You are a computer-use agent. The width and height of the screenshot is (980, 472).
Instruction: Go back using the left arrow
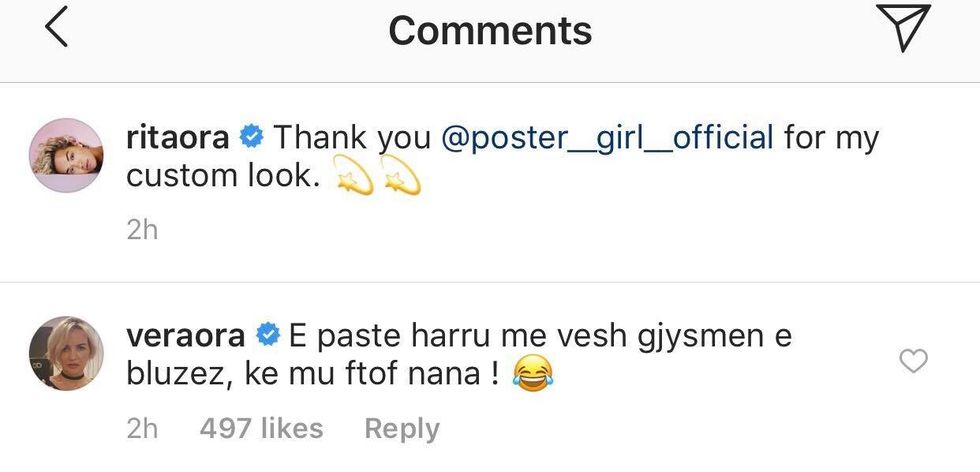coord(57,29)
